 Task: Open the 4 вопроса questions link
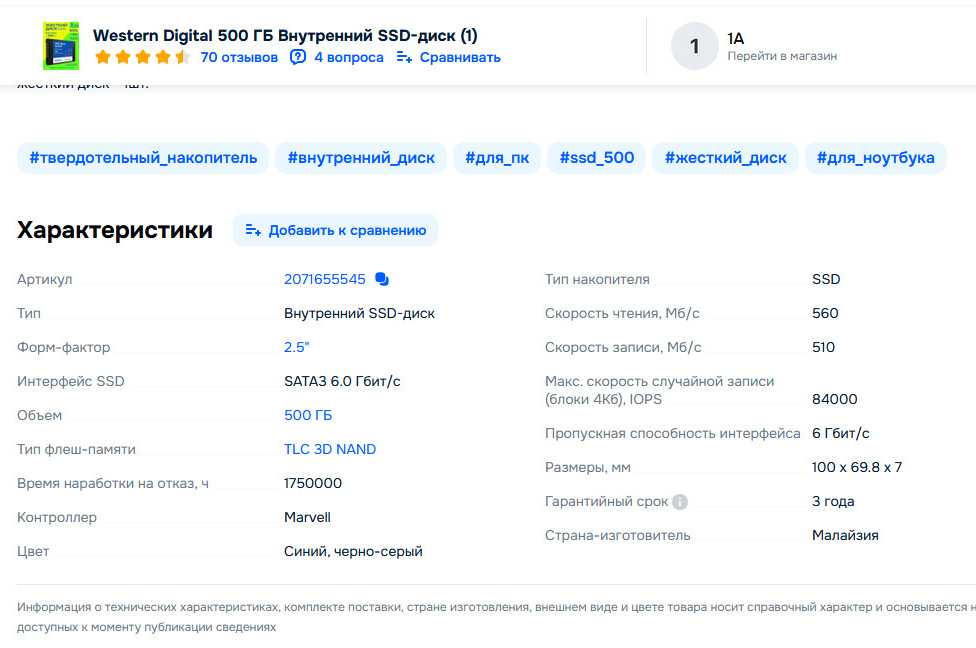click(x=349, y=57)
